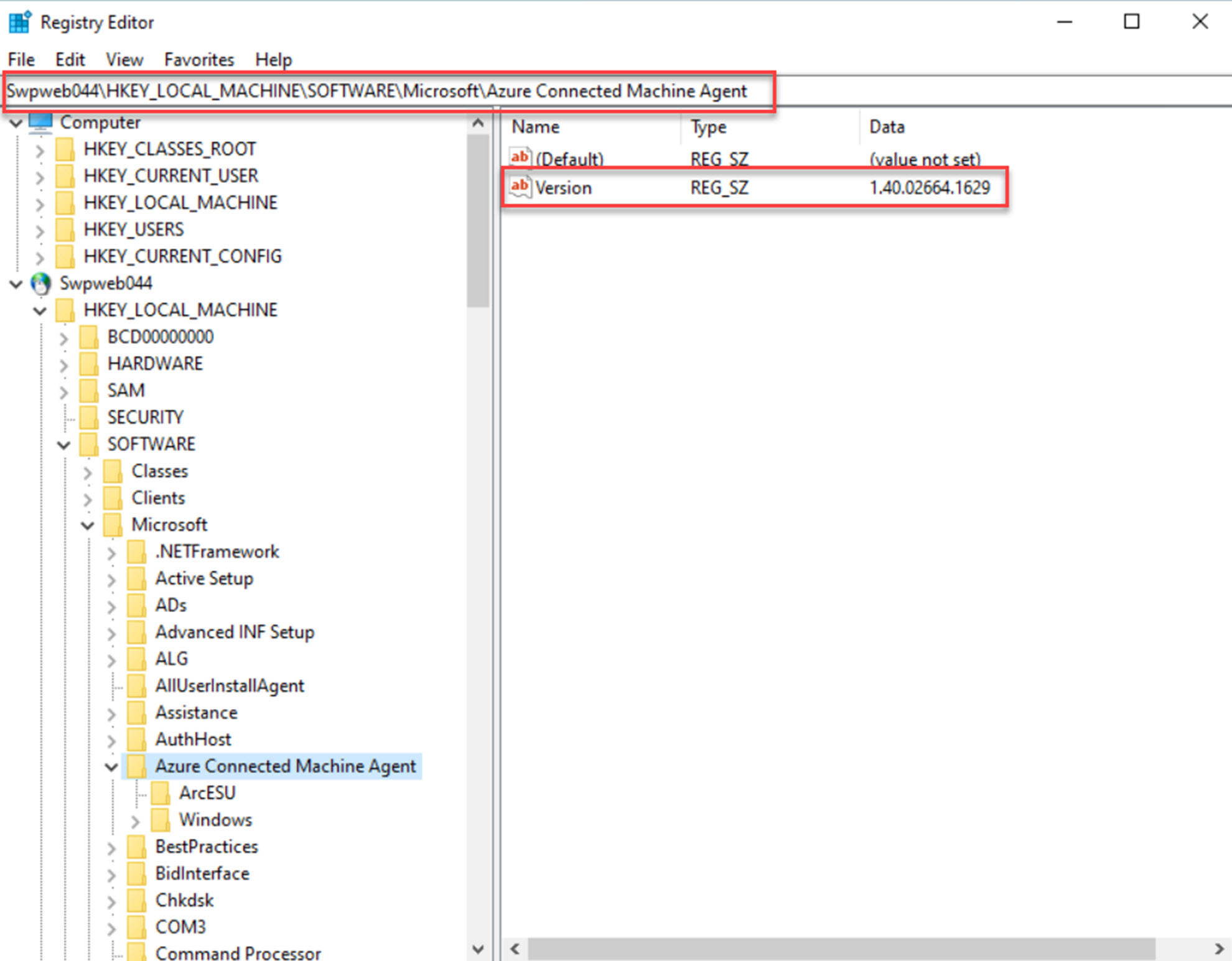Screen dimensions: 1232x961
Task: Select the Version registry value
Action: point(564,187)
